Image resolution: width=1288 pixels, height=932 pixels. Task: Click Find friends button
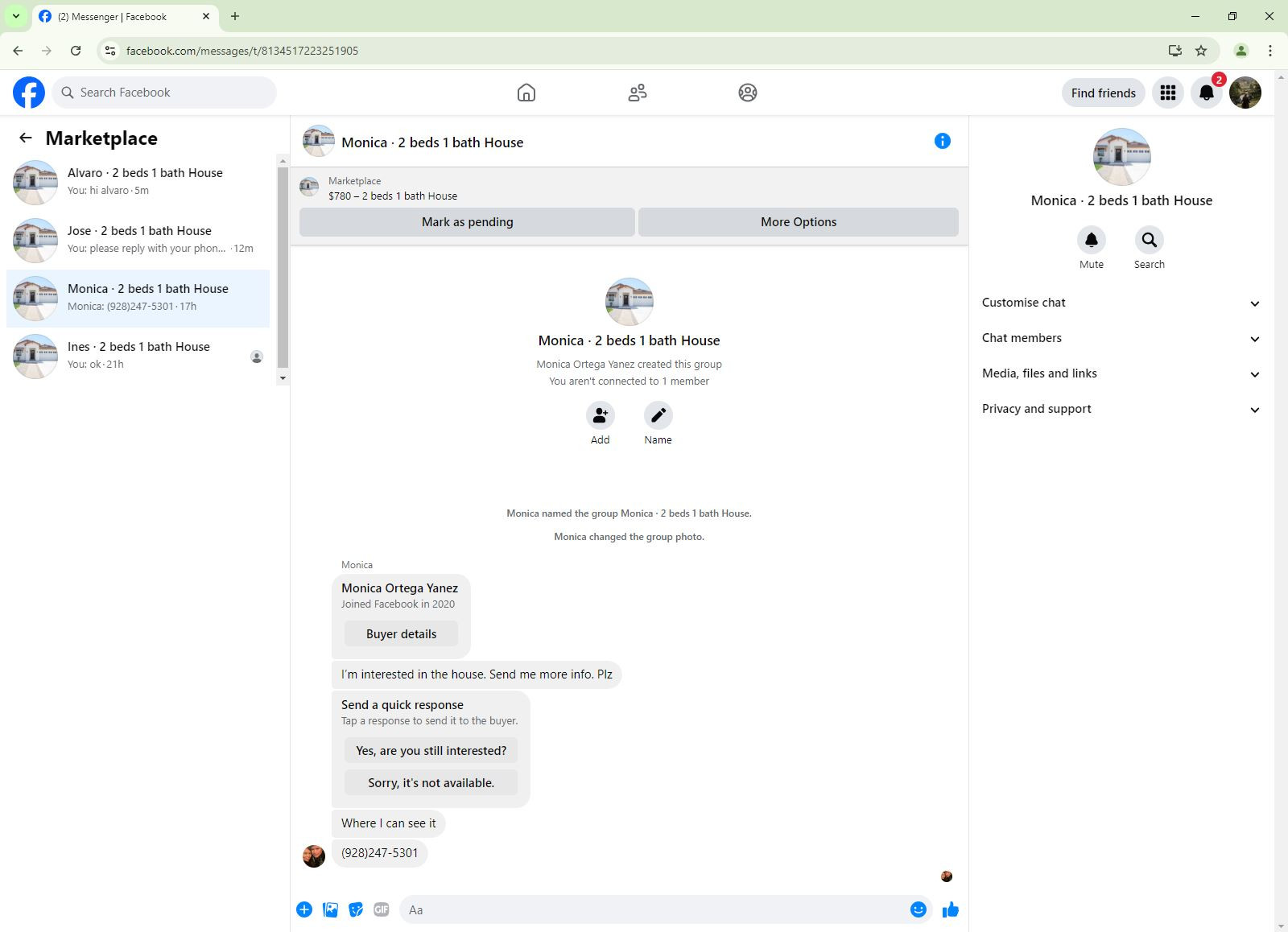[x=1103, y=93]
